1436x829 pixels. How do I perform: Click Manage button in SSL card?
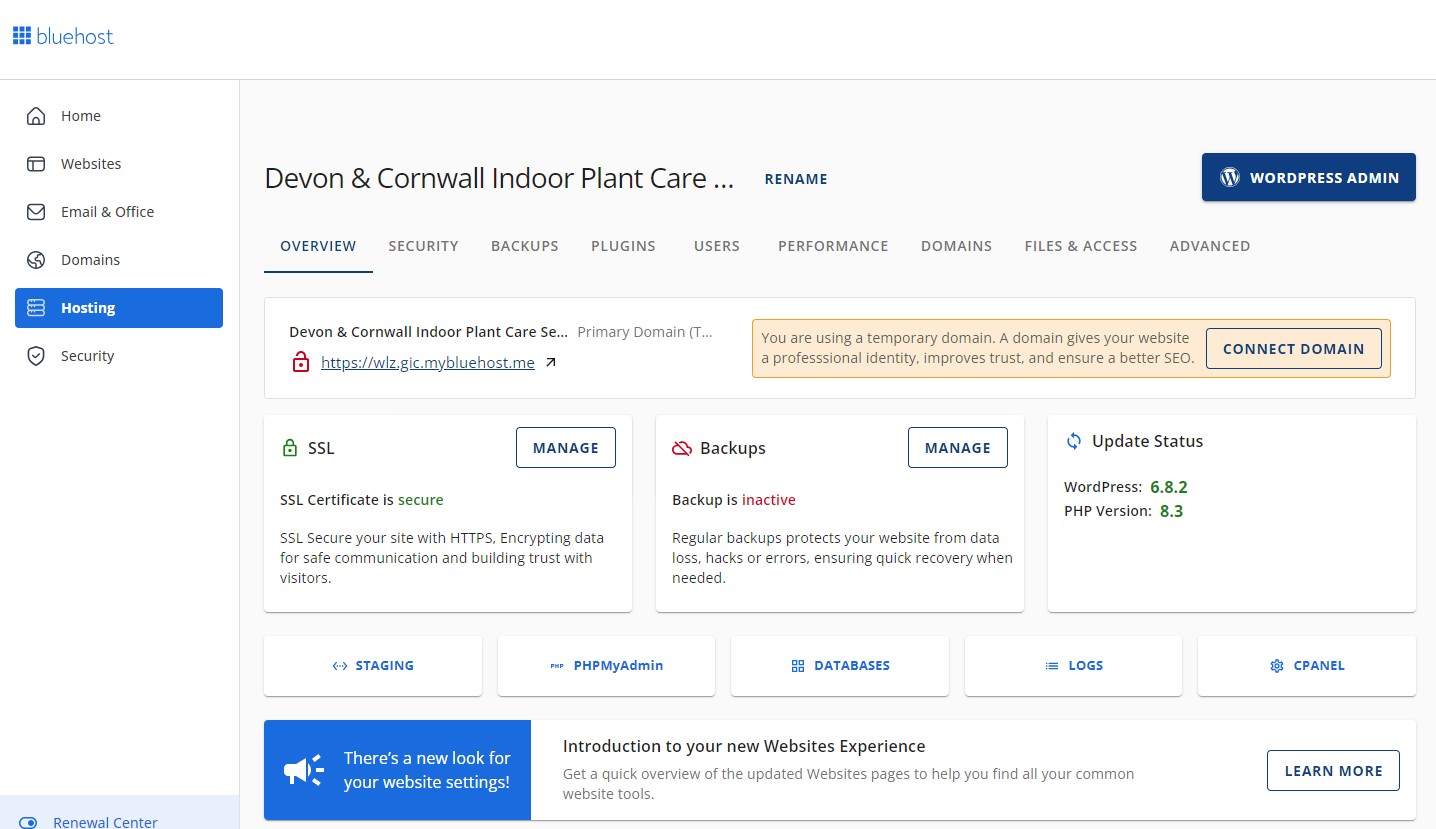566,448
